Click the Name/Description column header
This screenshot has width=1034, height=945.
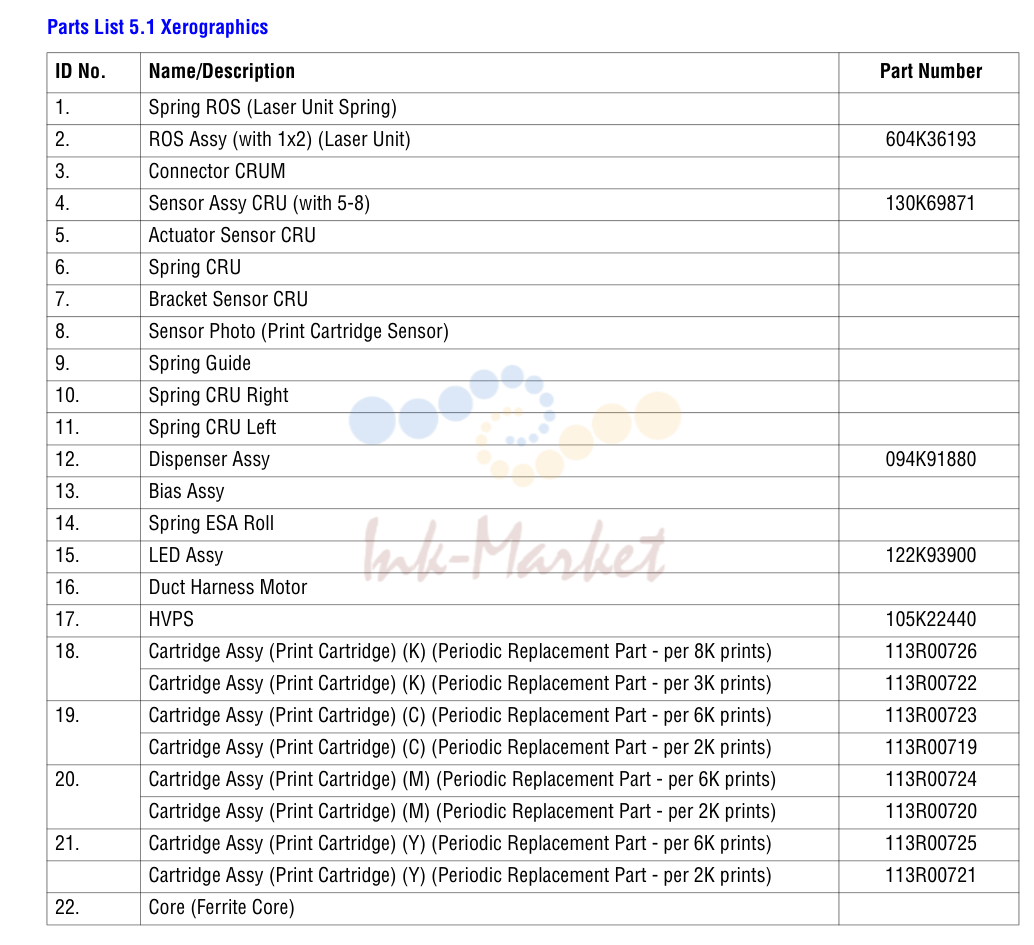(222, 71)
